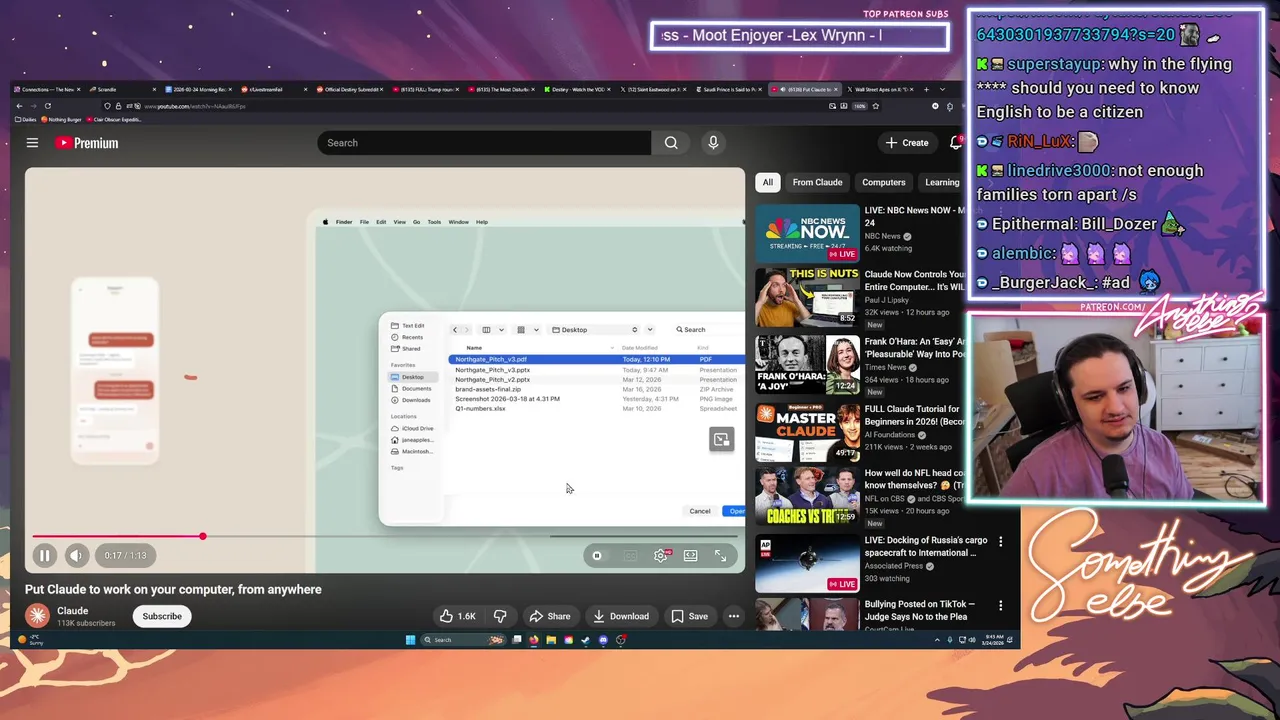
Task: Save video to a playlist
Action: 690,616
